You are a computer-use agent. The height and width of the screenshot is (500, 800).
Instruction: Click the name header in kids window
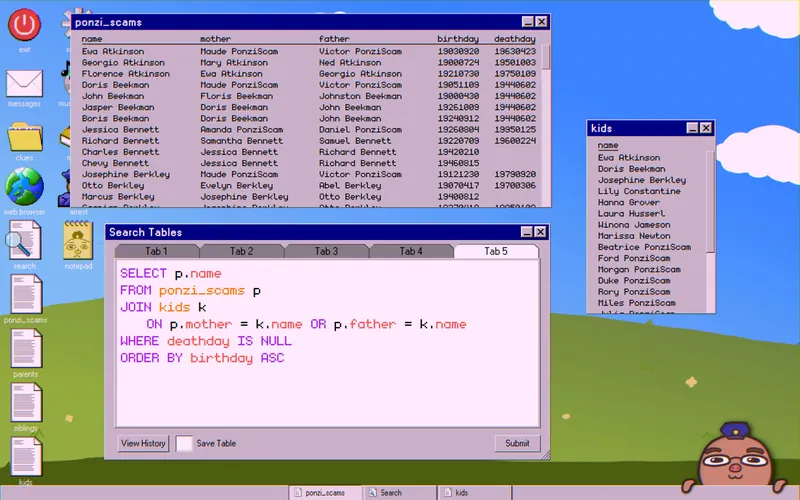(x=608, y=145)
